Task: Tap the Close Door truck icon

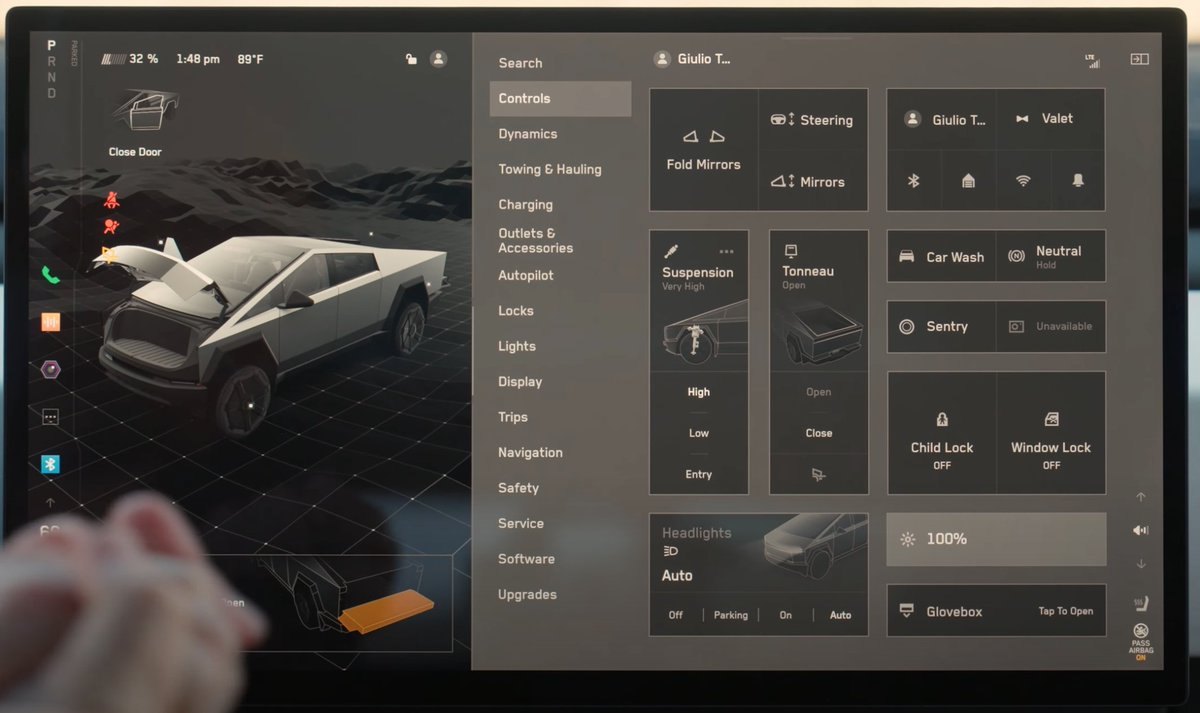Action: [x=144, y=110]
